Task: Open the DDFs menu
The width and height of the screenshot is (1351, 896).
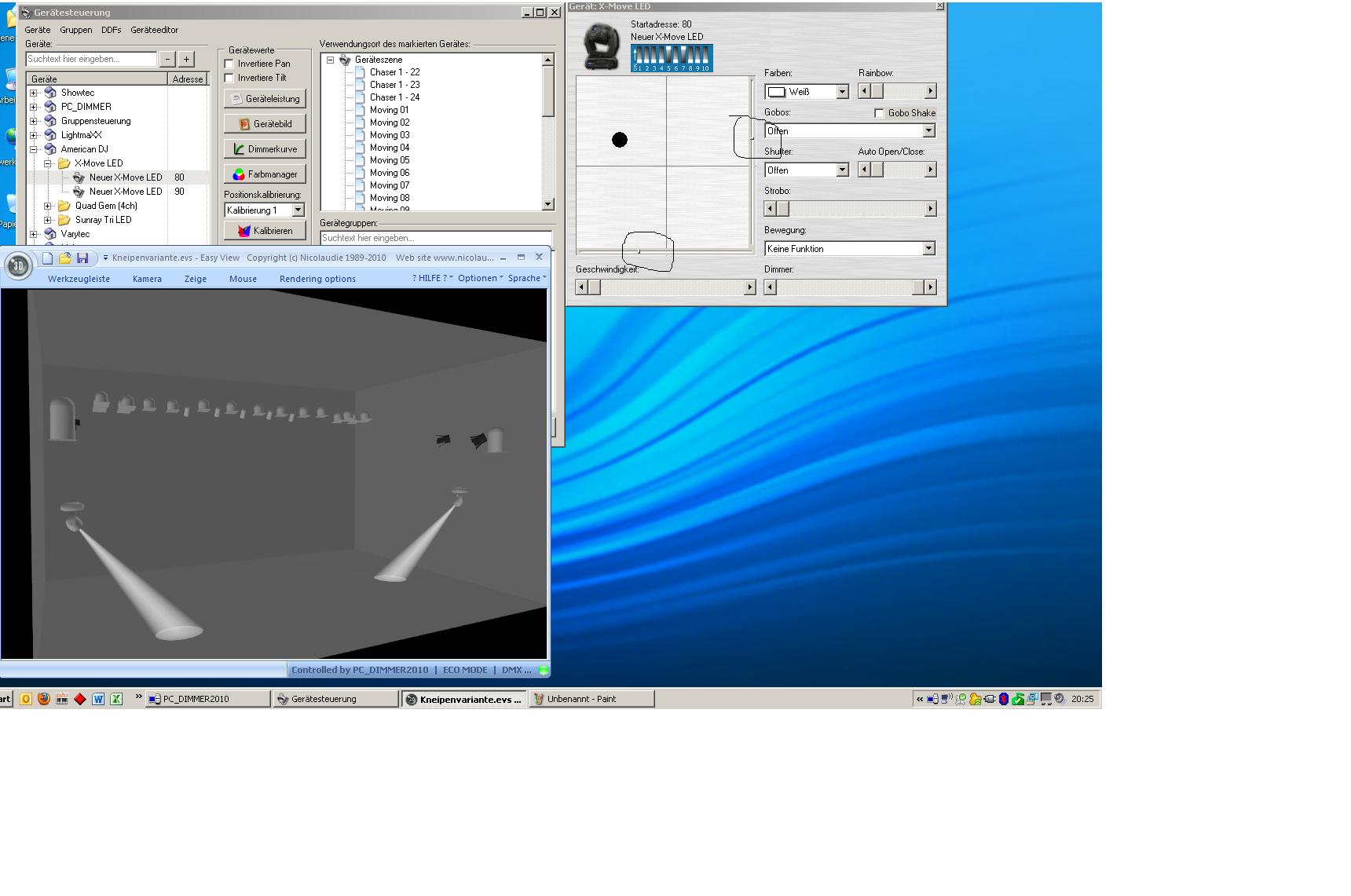Action: tap(111, 30)
